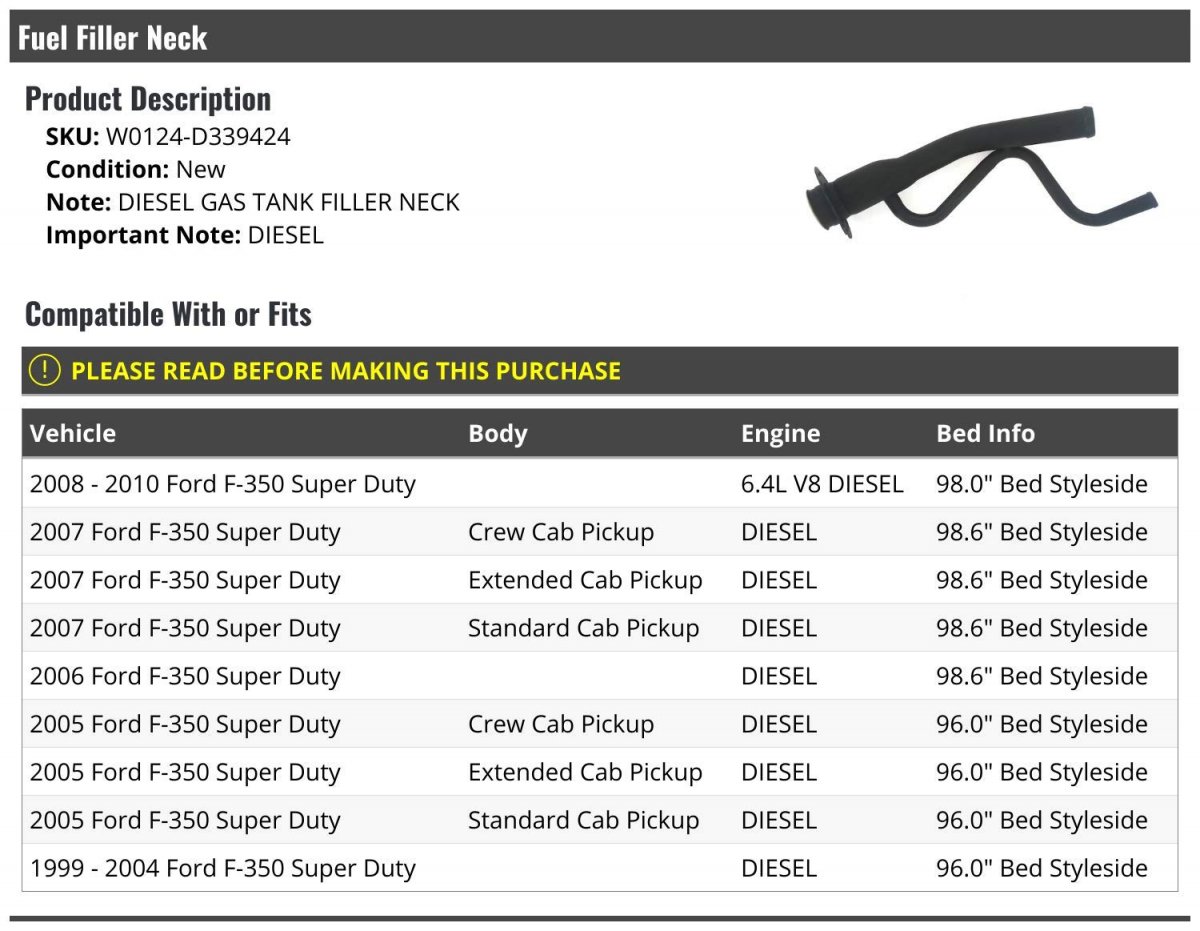Click the DIESEL GAS TANK FILLER NECK note

tap(289, 203)
